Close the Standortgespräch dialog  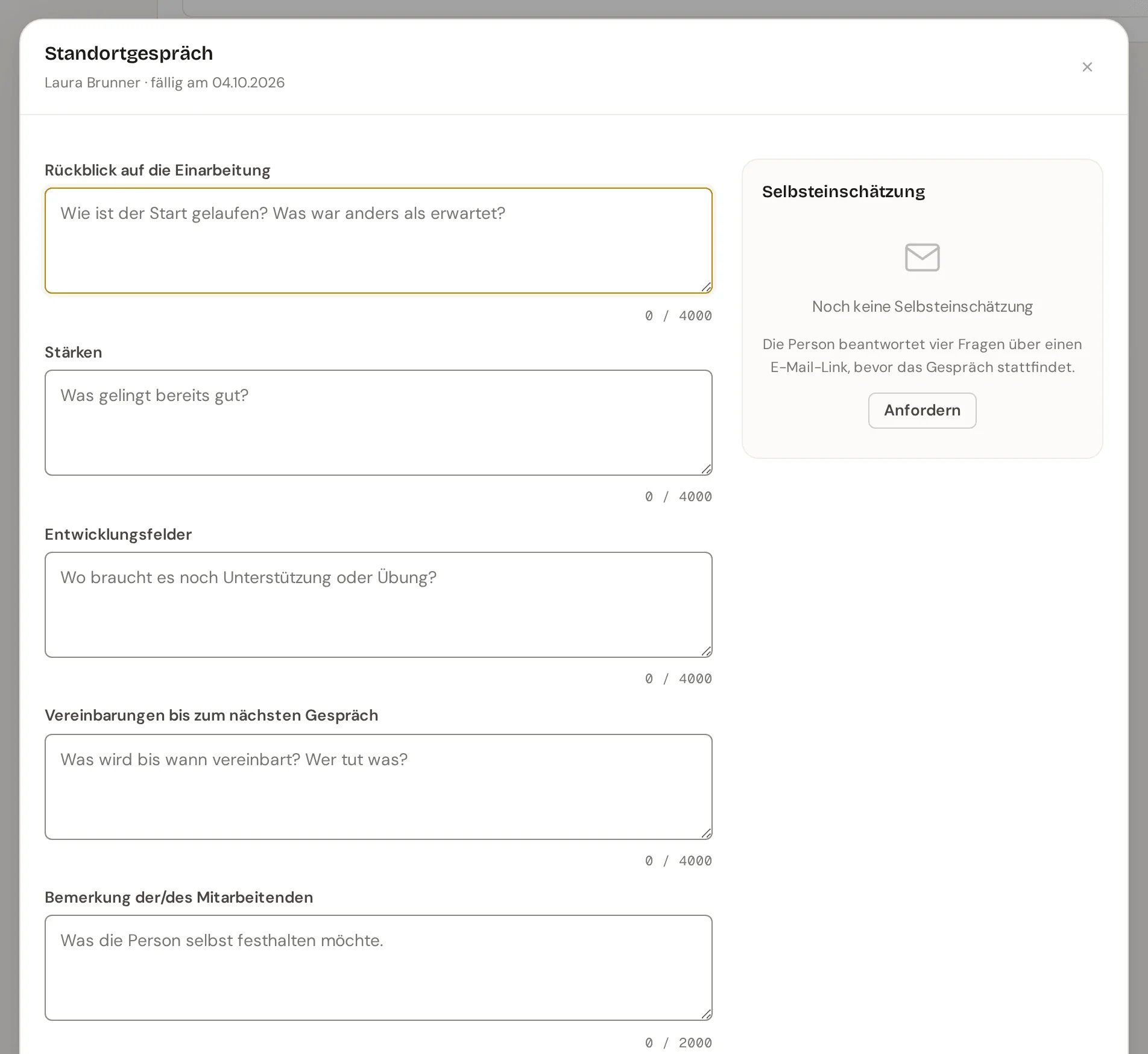(1087, 67)
